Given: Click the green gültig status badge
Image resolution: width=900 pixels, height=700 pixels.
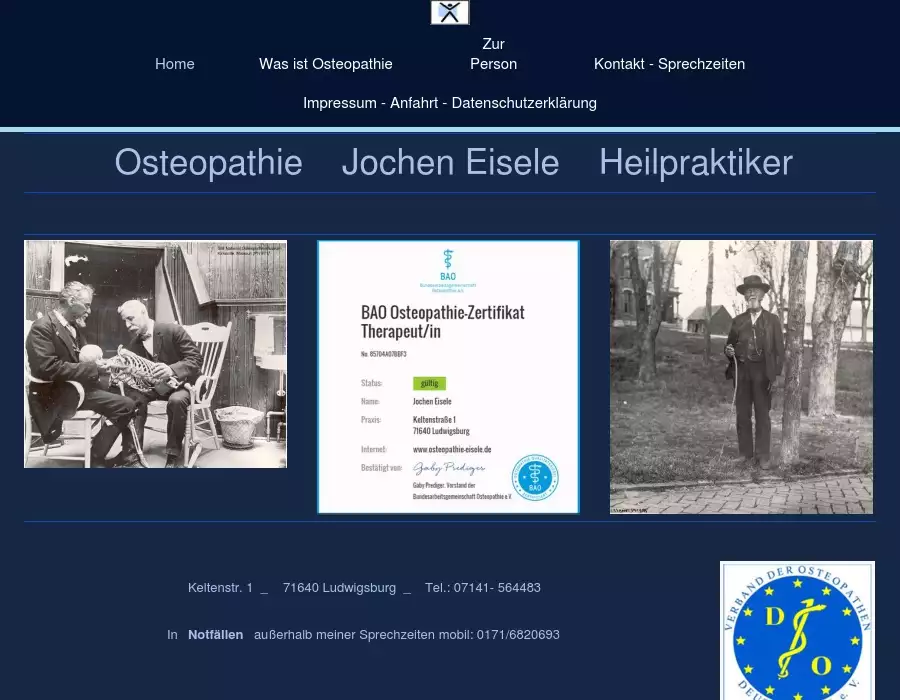Looking at the screenshot, I should pyautogui.click(x=429, y=383).
